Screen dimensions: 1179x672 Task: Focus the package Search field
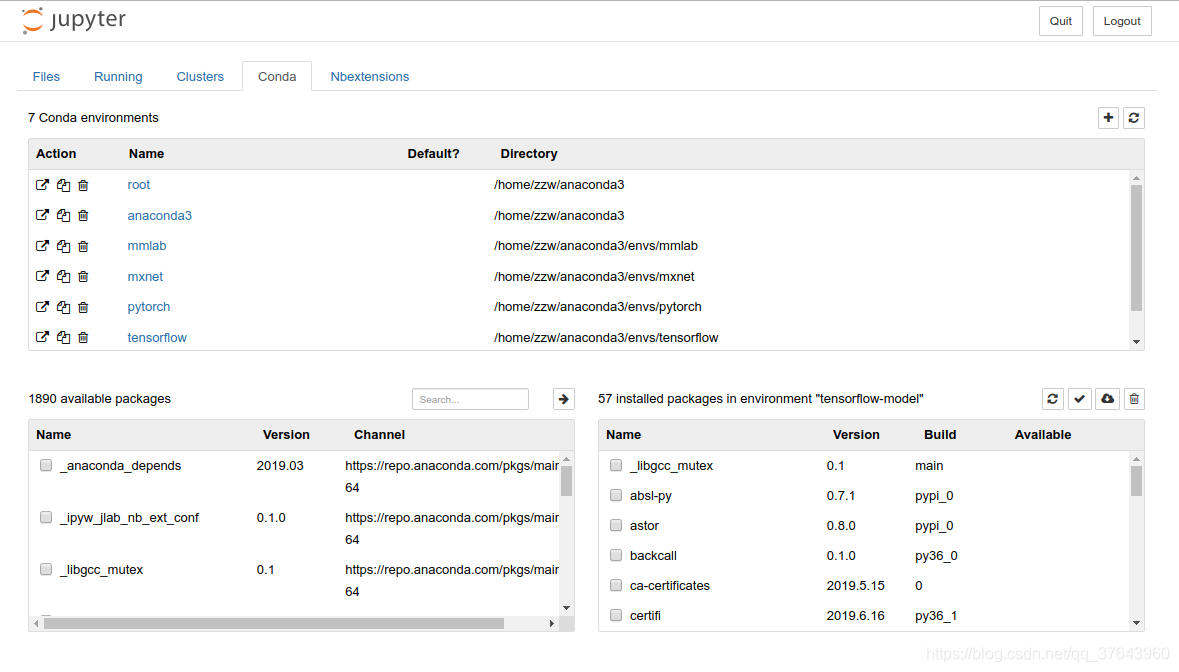point(470,399)
